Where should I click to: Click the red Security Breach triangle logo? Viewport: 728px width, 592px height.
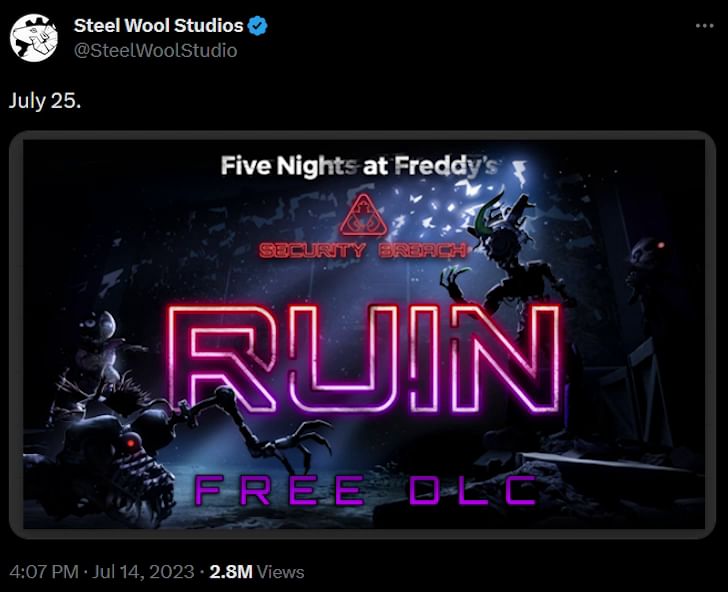363,215
